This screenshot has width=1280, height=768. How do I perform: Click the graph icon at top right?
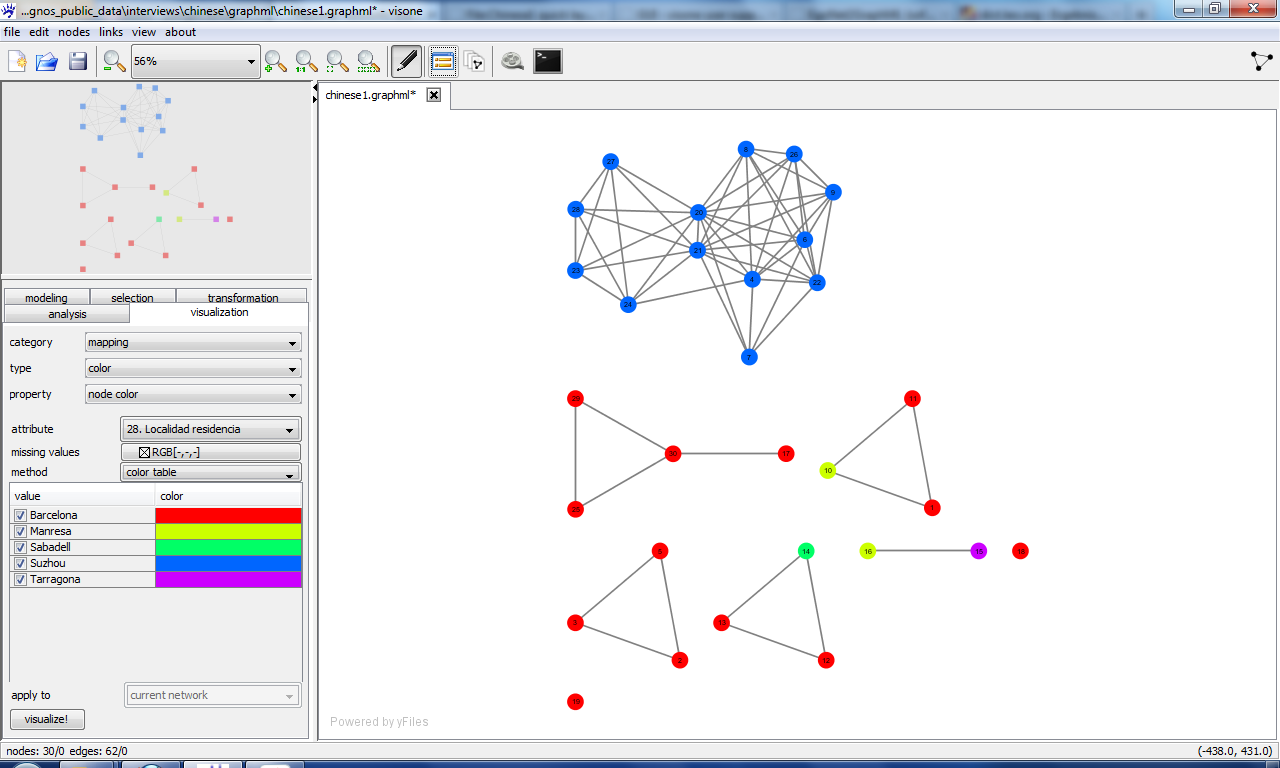coord(1262,61)
